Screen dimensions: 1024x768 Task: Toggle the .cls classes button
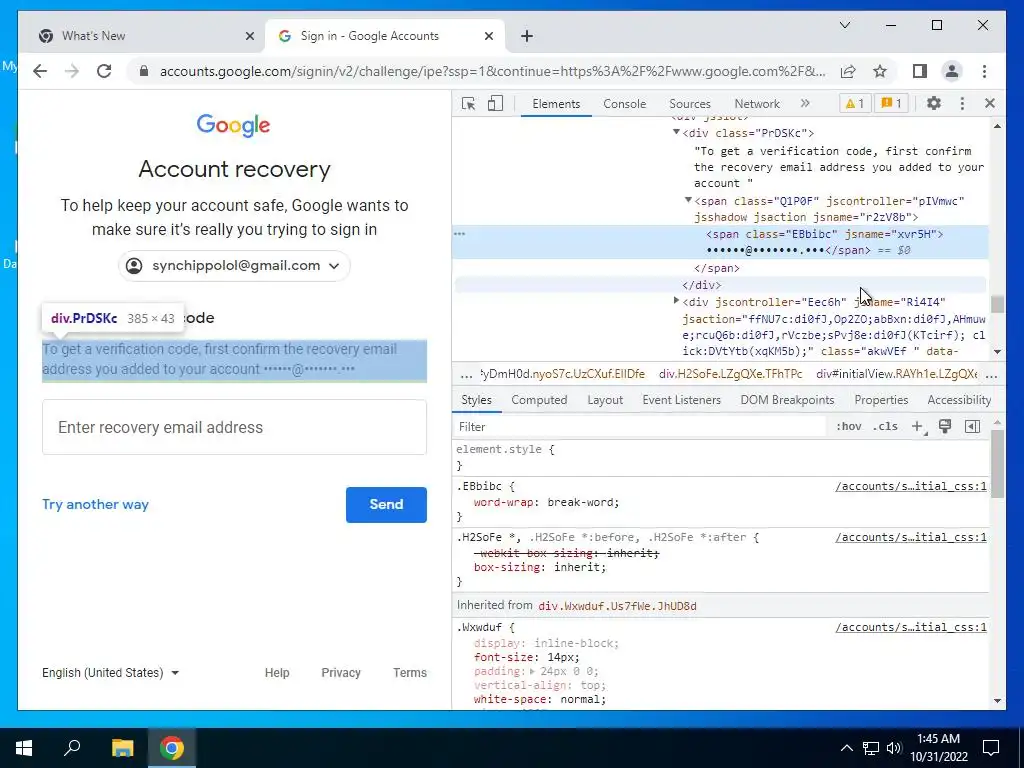pos(885,426)
